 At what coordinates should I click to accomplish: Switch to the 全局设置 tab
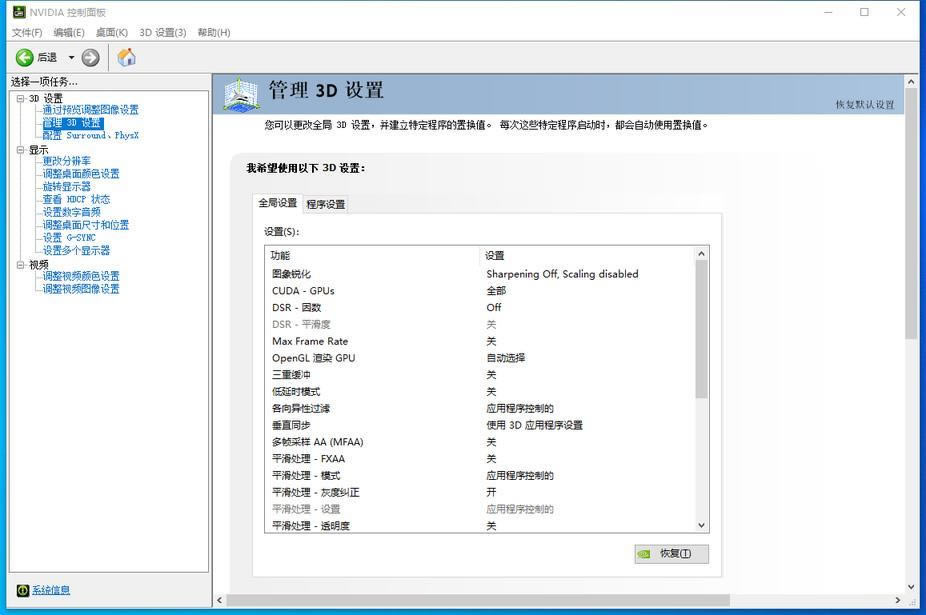point(278,203)
